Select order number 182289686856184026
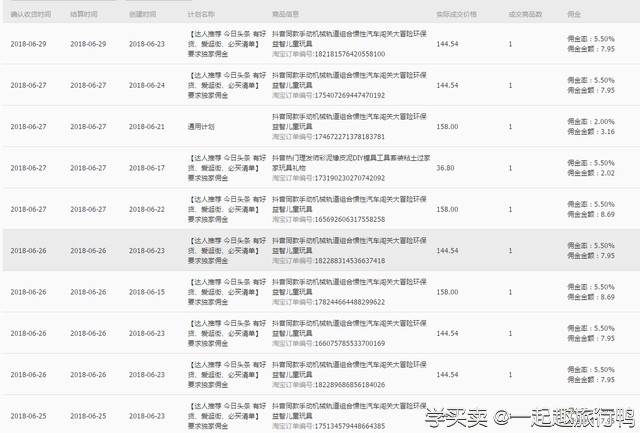 [x=350, y=384]
